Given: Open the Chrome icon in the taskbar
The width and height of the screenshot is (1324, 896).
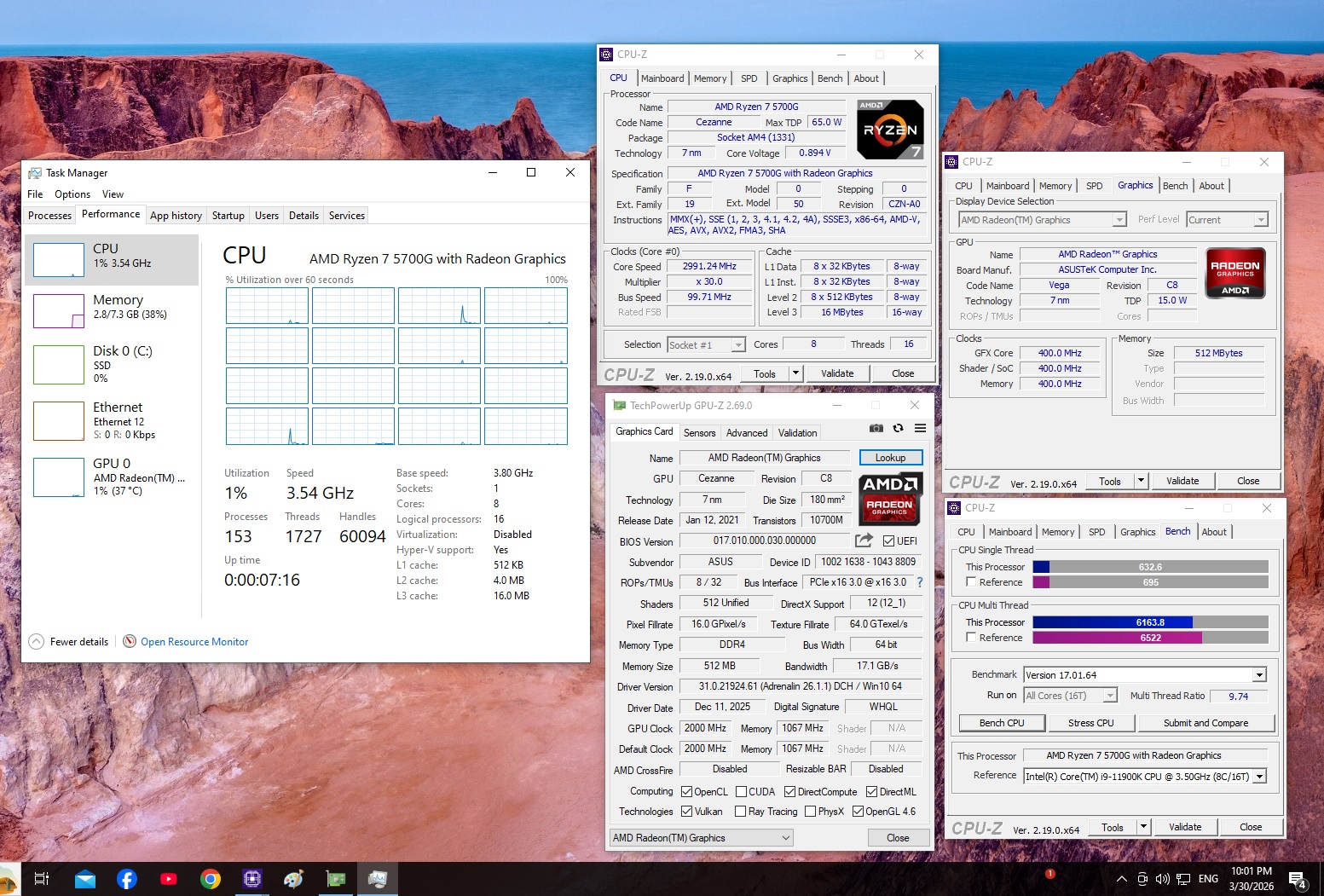Looking at the screenshot, I should 211,879.
